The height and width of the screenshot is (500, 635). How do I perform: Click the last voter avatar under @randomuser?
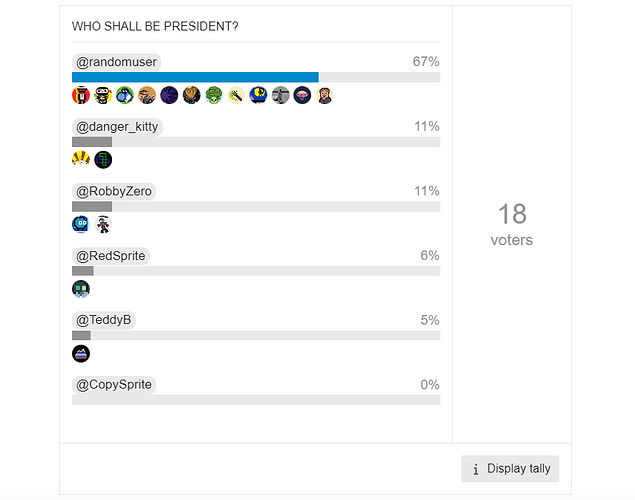pyautogui.click(x=324, y=96)
